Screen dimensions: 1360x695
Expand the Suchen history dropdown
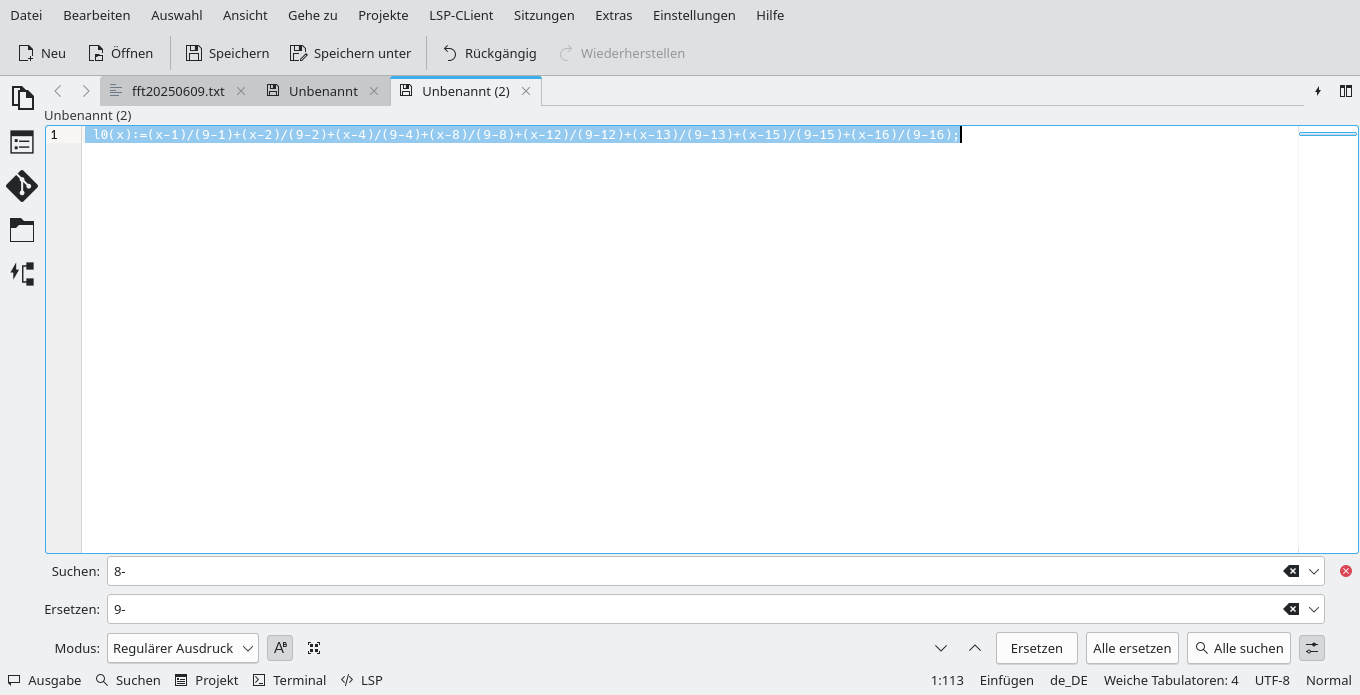point(1314,571)
